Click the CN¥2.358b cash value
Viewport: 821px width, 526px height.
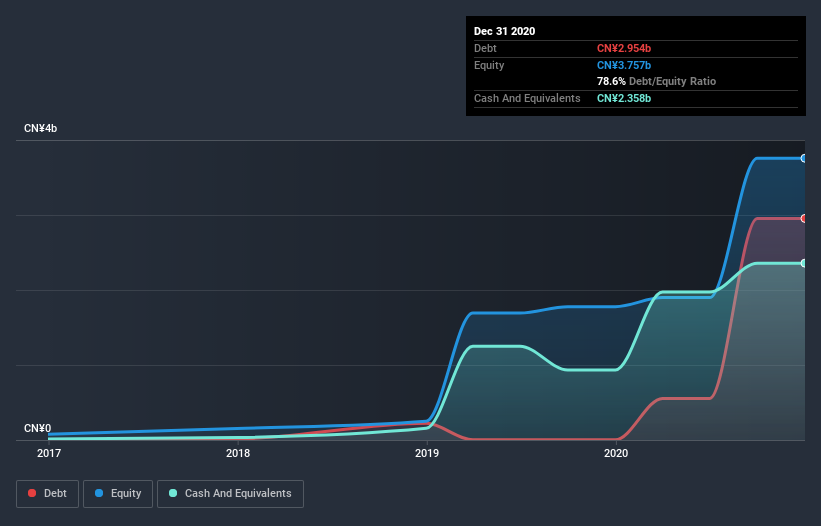624,98
